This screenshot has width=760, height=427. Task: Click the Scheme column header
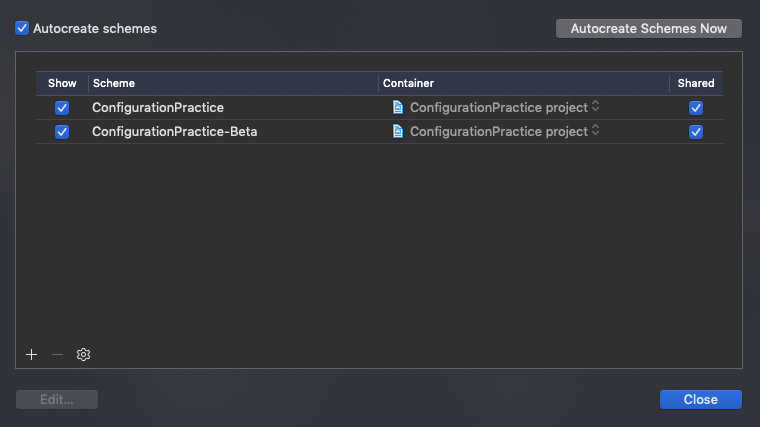tap(232, 83)
